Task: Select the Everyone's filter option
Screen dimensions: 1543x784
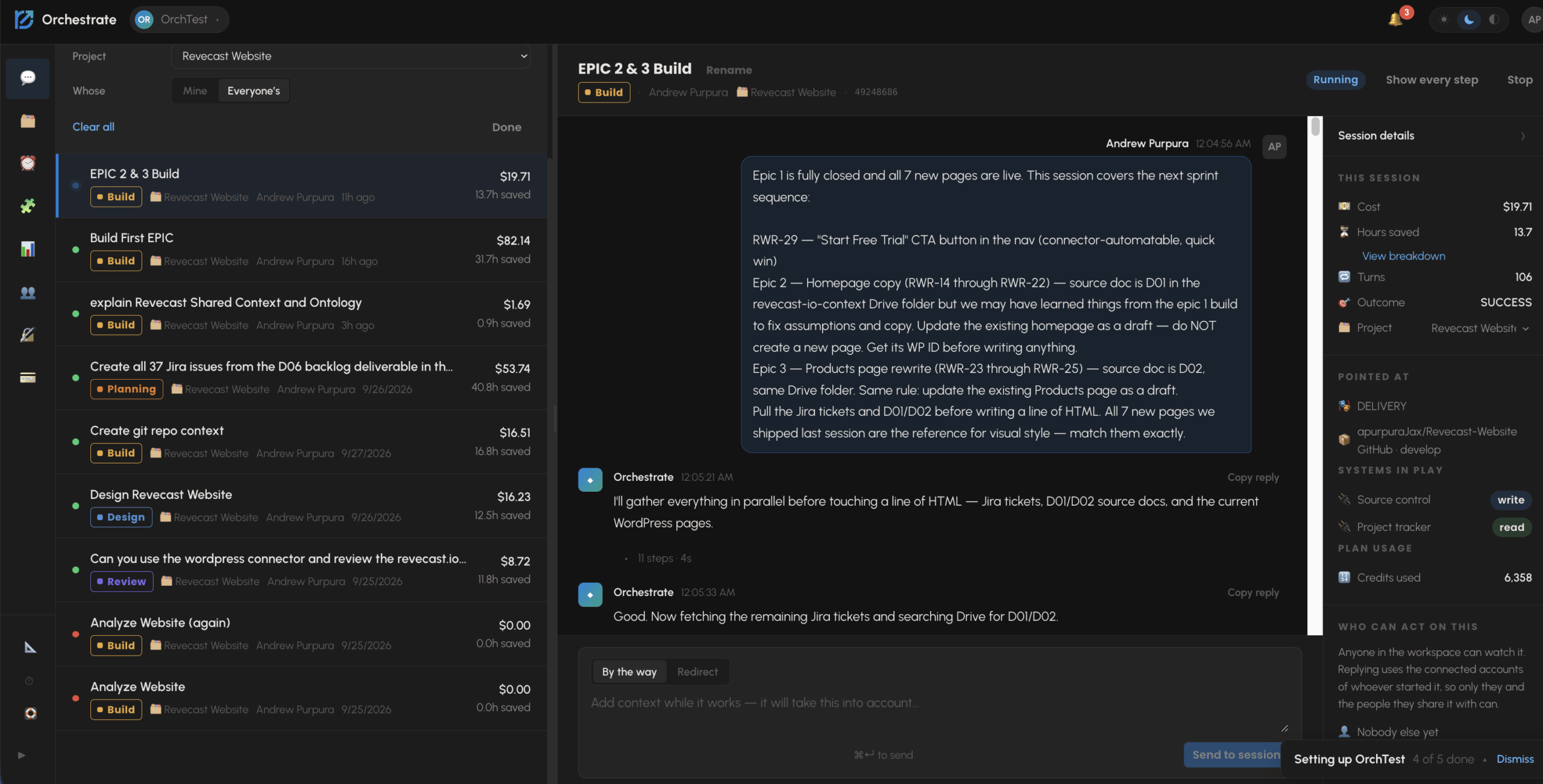Action: click(x=254, y=91)
